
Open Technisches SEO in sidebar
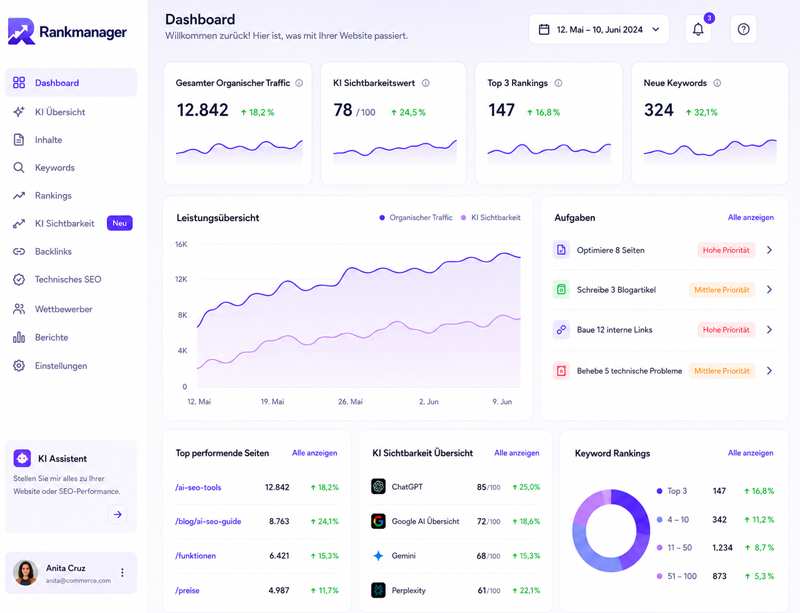tap(71, 279)
